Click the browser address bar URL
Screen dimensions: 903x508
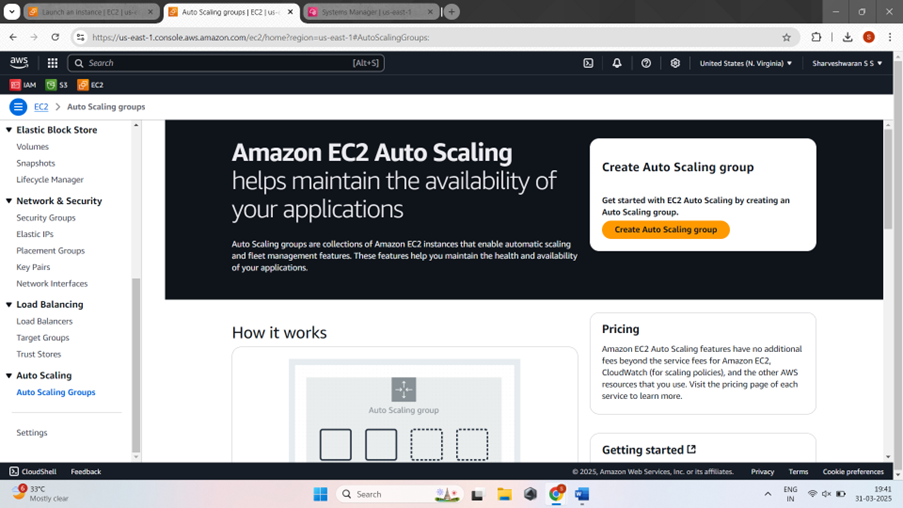tap(260, 37)
